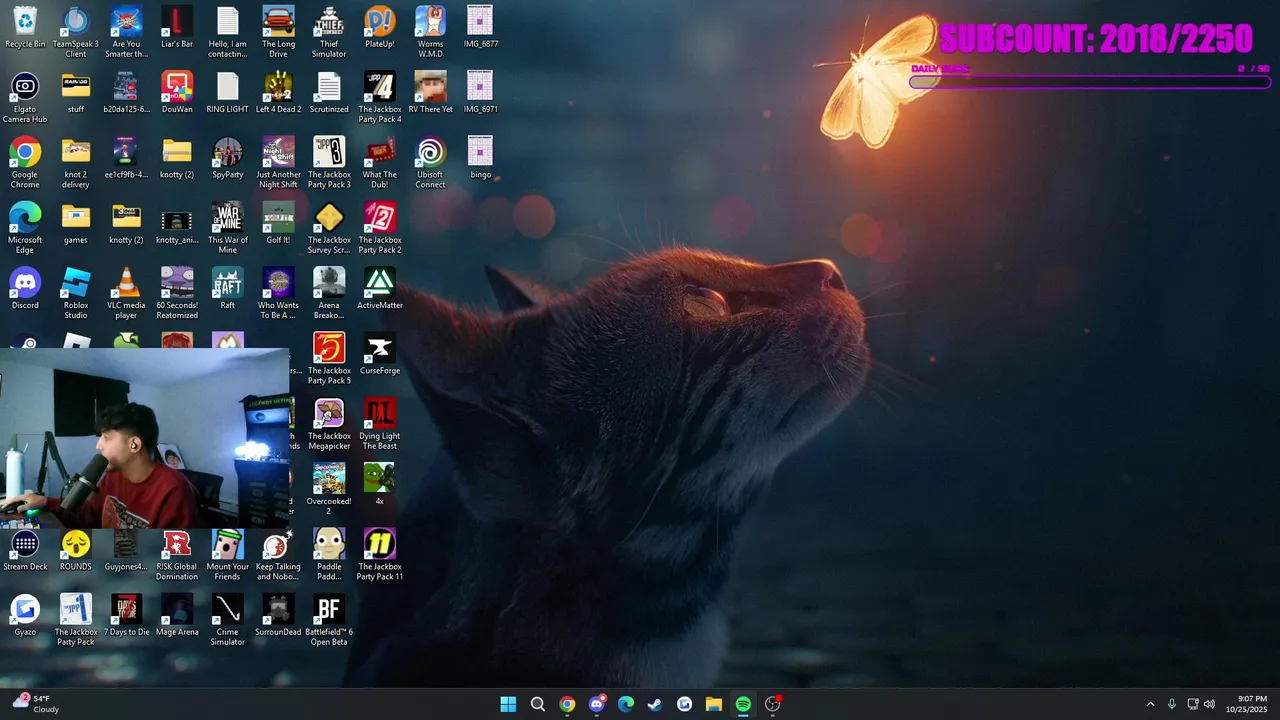Launch Dying Light The Beast
The width and height of the screenshot is (1280, 720).
coord(380,423)
